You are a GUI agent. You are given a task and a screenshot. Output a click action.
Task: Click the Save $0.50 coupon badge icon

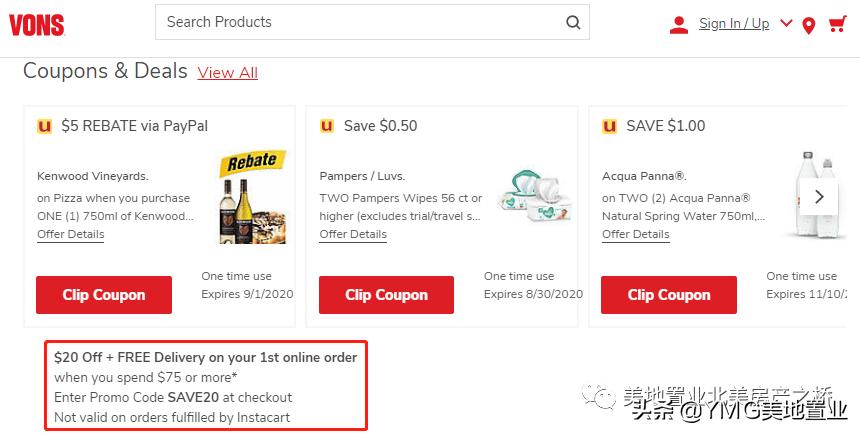pos(327,126)
